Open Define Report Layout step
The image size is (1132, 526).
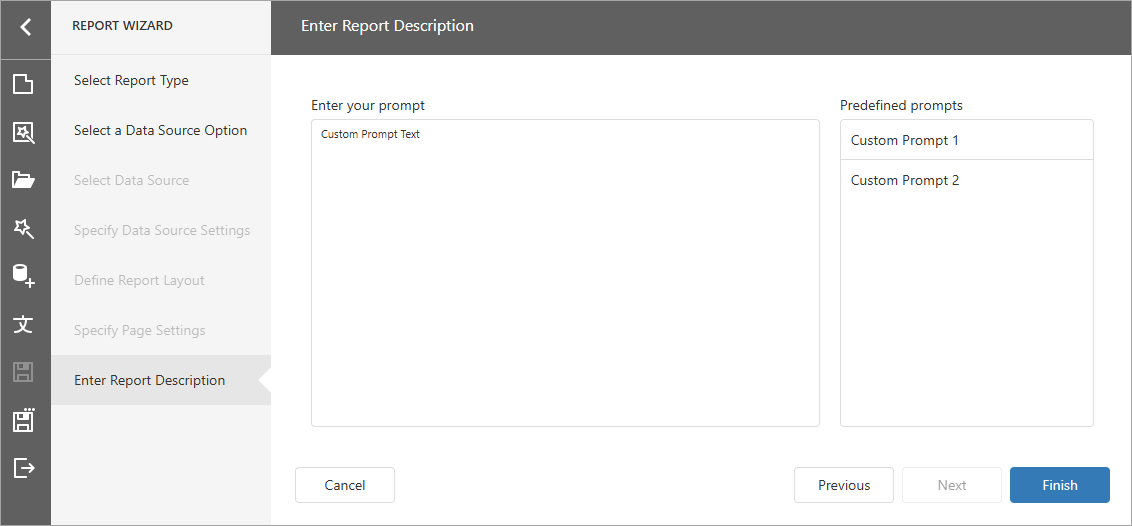pos(161,280)
